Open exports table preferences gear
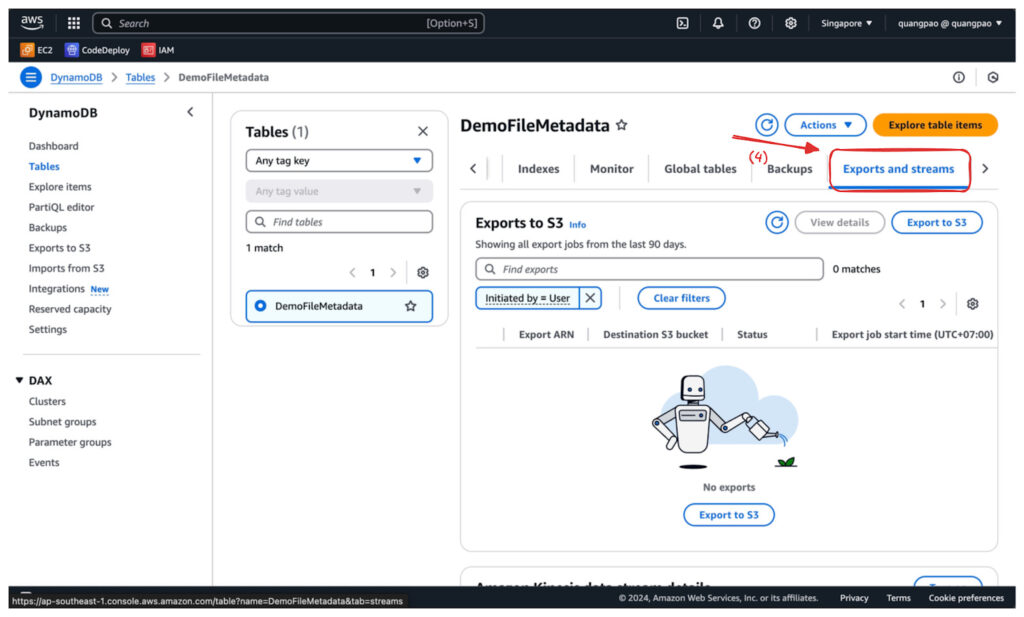 coord(972,304)
